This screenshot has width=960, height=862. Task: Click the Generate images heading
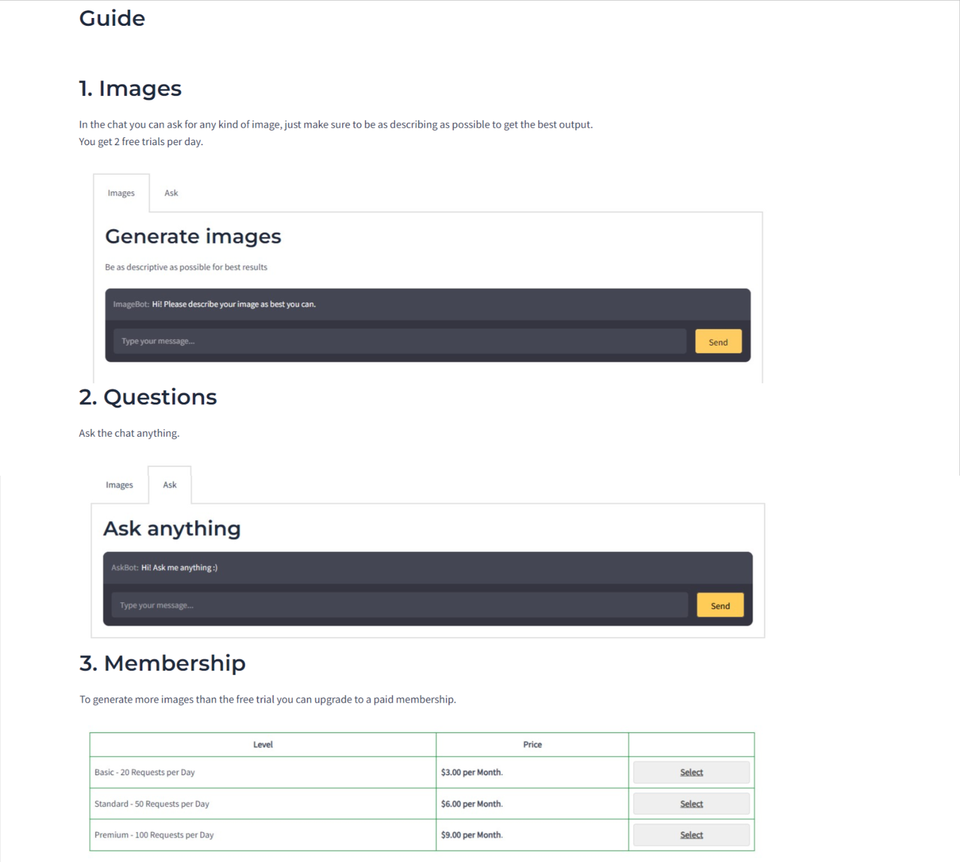click(x=192, y=236)
